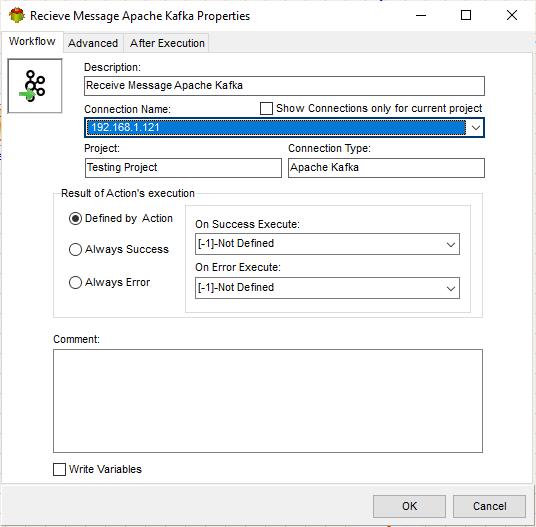
Task: Minimize the Properties dialog window
Action: pos(421,15)
